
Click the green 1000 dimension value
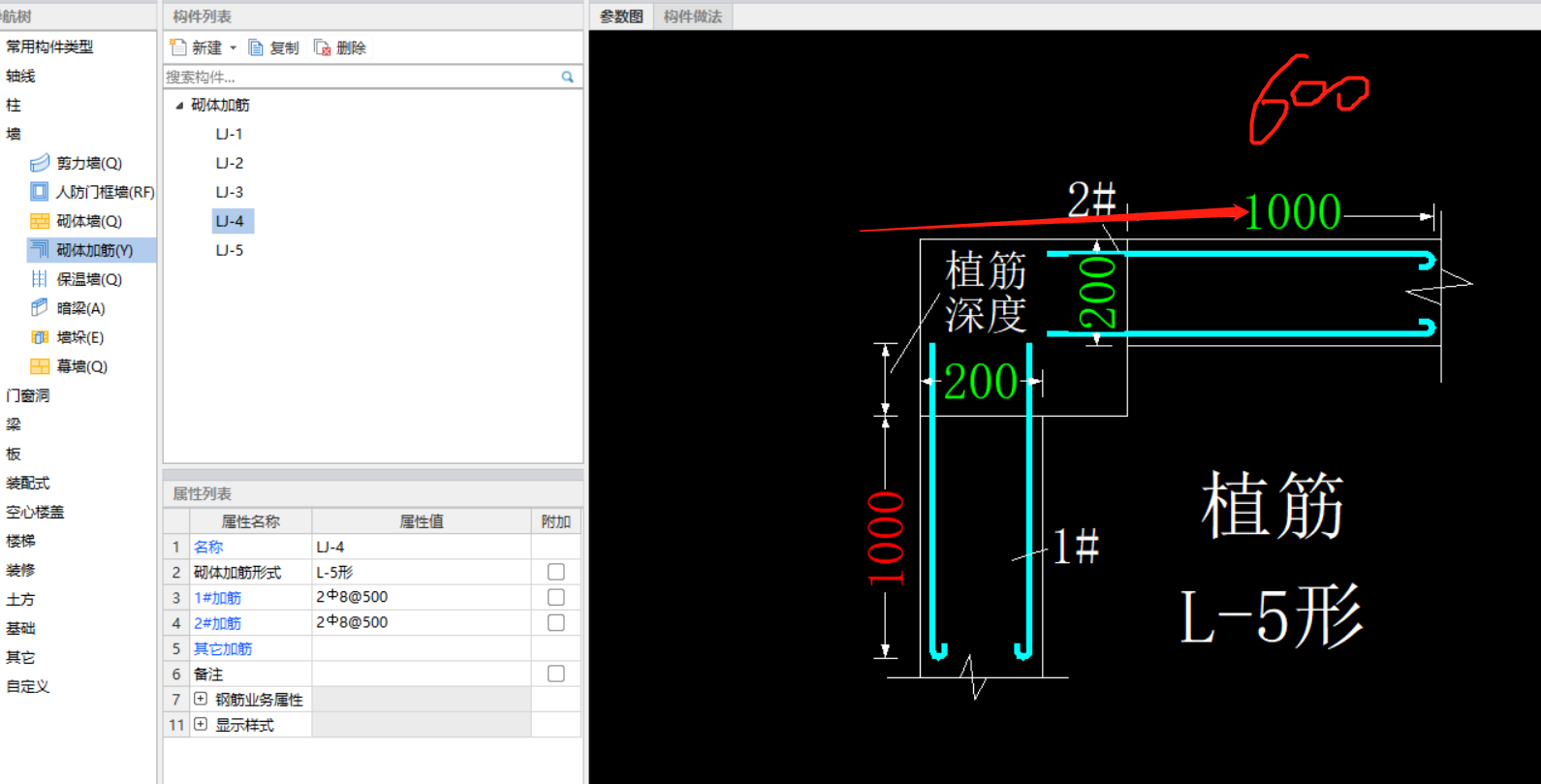pyautogui.click(x=1293, y=212)
